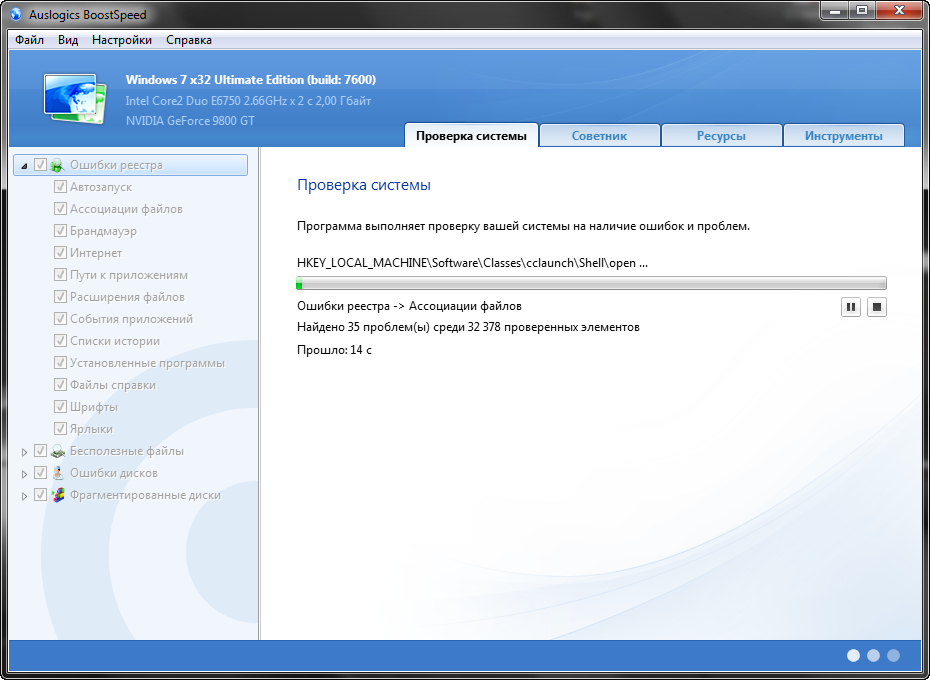This screenshot has height=680, width=930.
Task: Click the scan progress bar
Action: (x=591, y=283)
